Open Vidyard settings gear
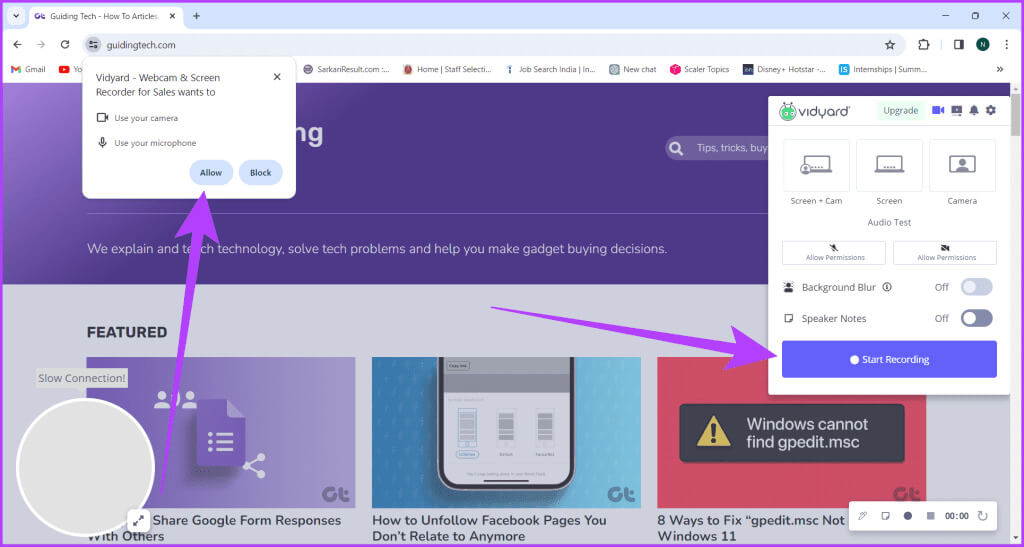 coord(991,110)
